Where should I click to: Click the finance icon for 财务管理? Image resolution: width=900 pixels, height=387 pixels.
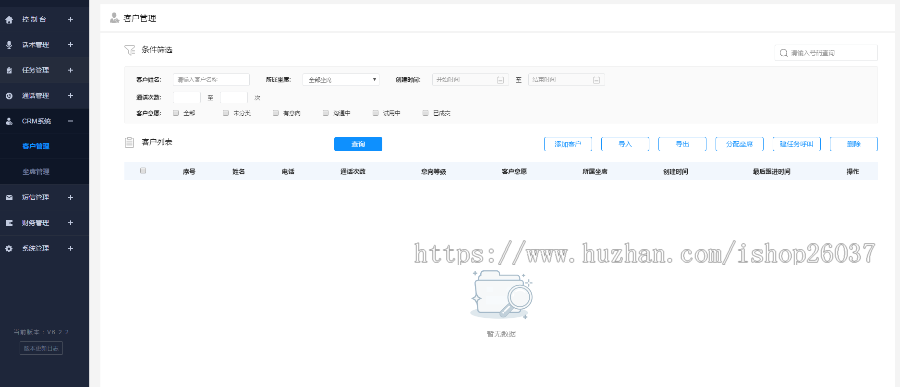[9, 223]
